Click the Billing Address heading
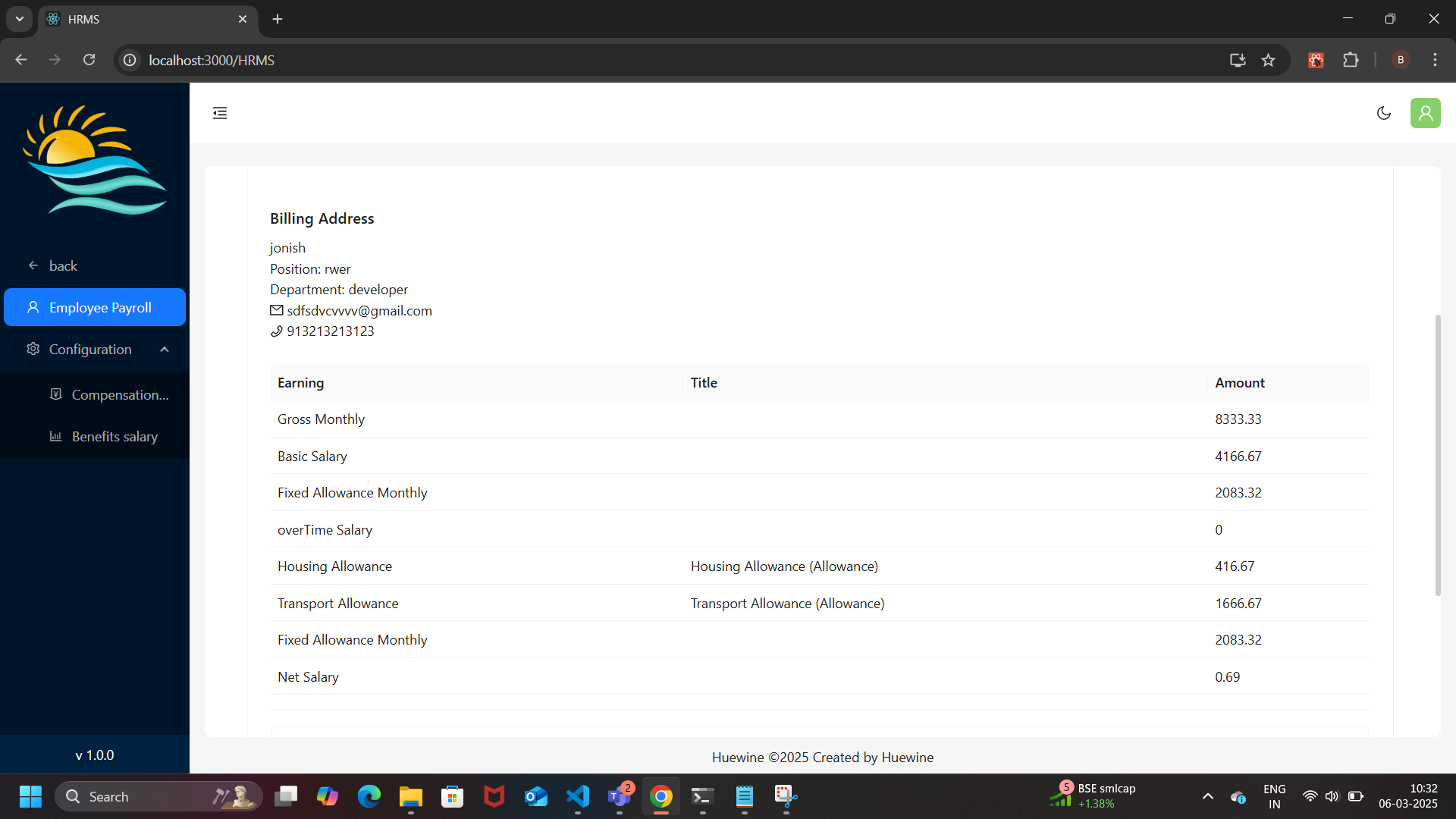Image resolution: width=1456 pixels, height=819 pixels. click(322, 218)
